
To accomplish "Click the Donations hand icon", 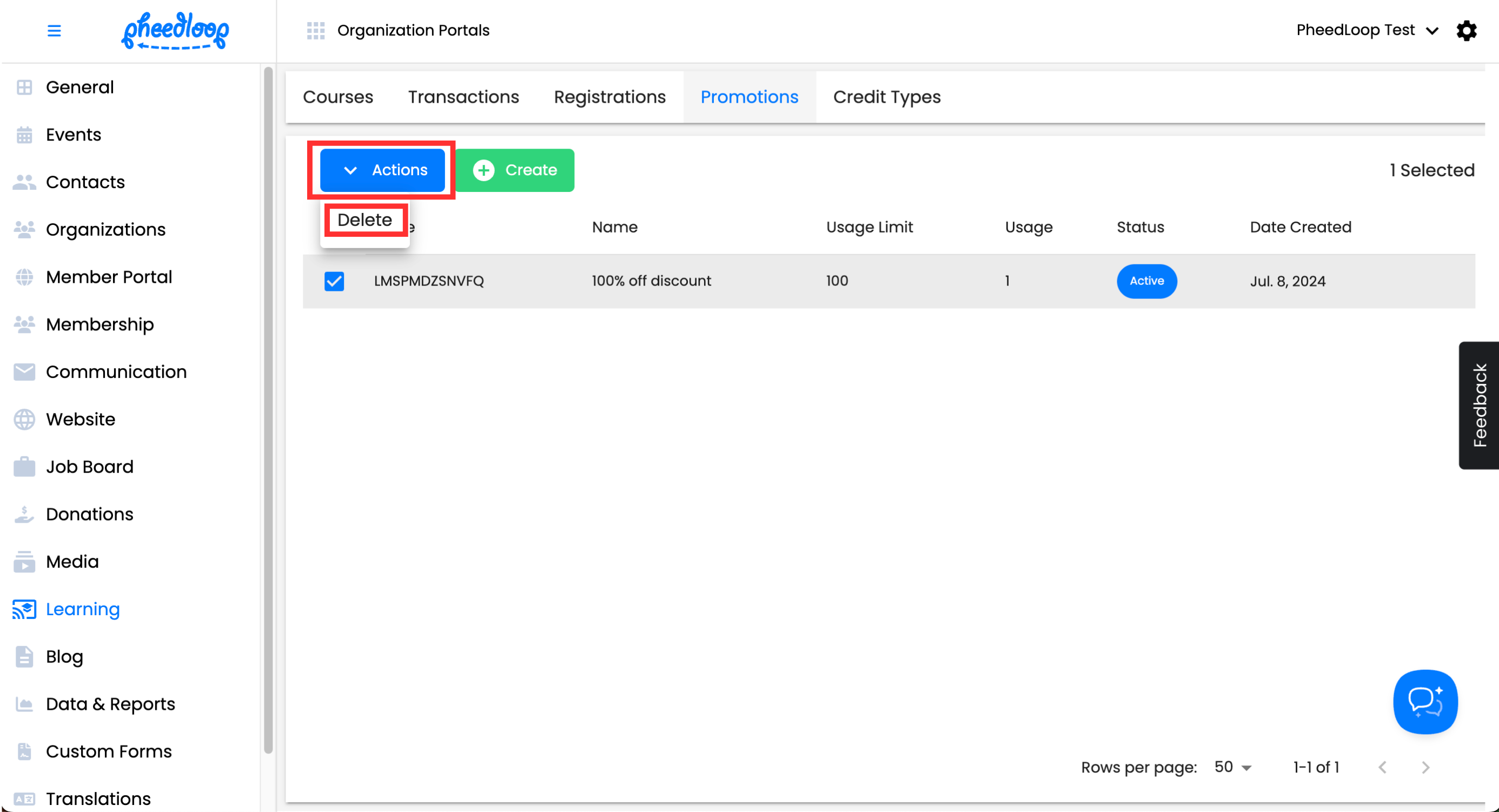I will (x=24, y=514).
